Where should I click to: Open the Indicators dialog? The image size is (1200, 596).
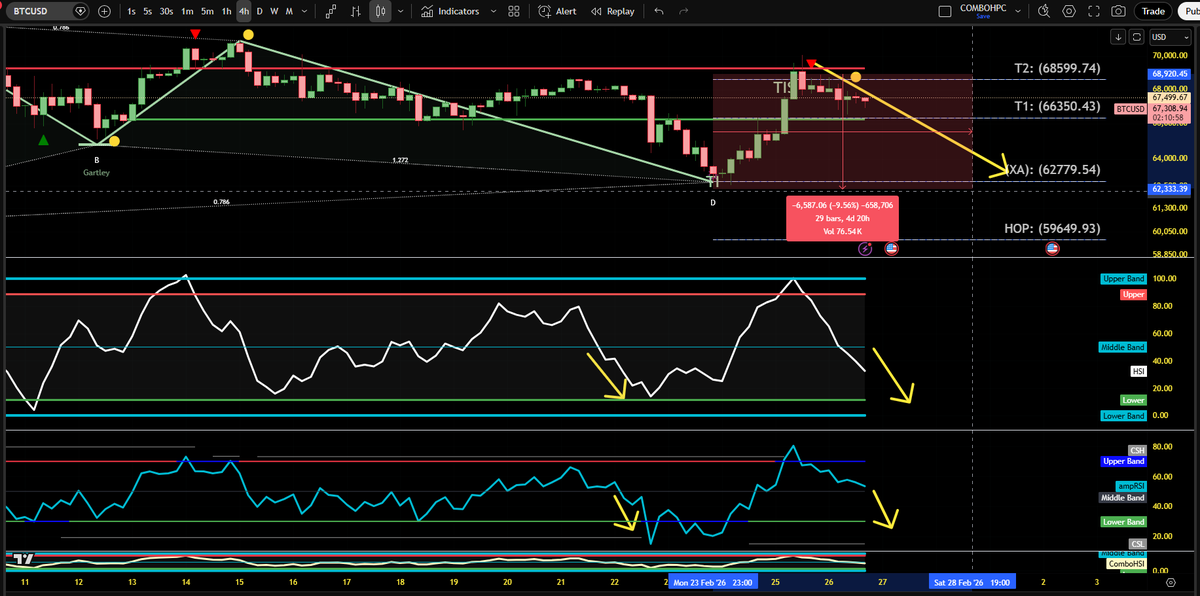point(450,11)
